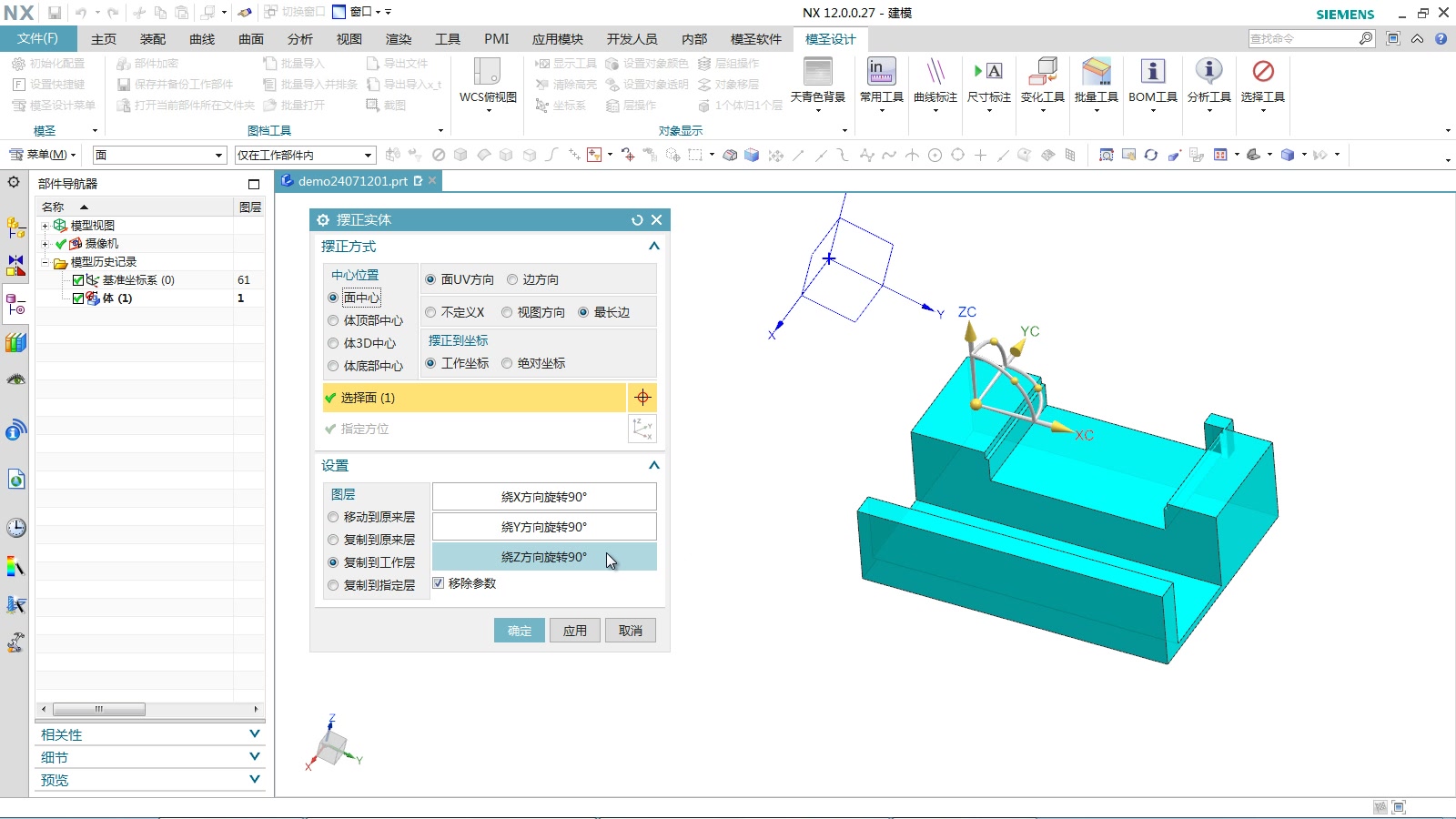Click the search magnifier in command finder
Image resolution: width=1456 pixels, height=819 pixels.
click(1366, 38)
